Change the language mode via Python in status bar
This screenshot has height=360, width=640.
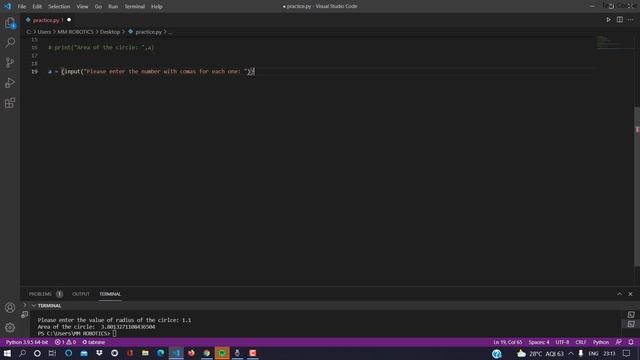(x=601, y=342)
